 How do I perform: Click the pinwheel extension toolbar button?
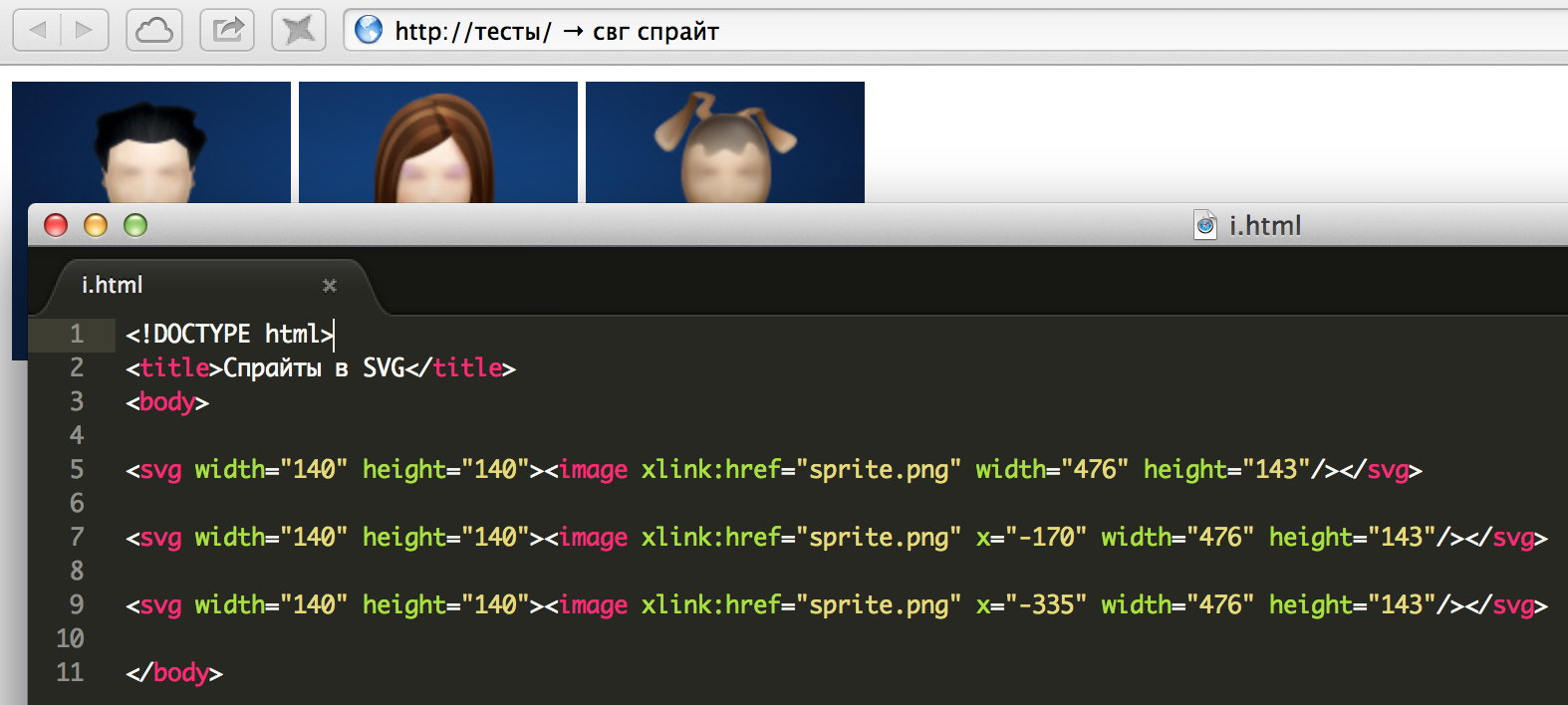pyautogui.click(x=299, y=30)
